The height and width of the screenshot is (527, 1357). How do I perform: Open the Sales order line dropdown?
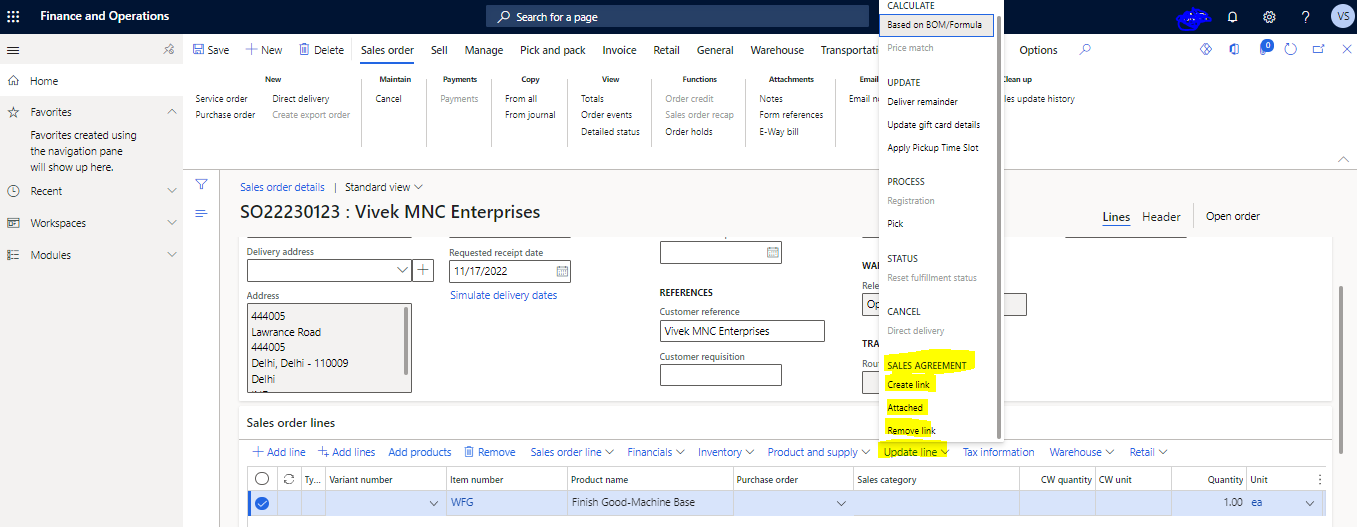coord(572,452)
